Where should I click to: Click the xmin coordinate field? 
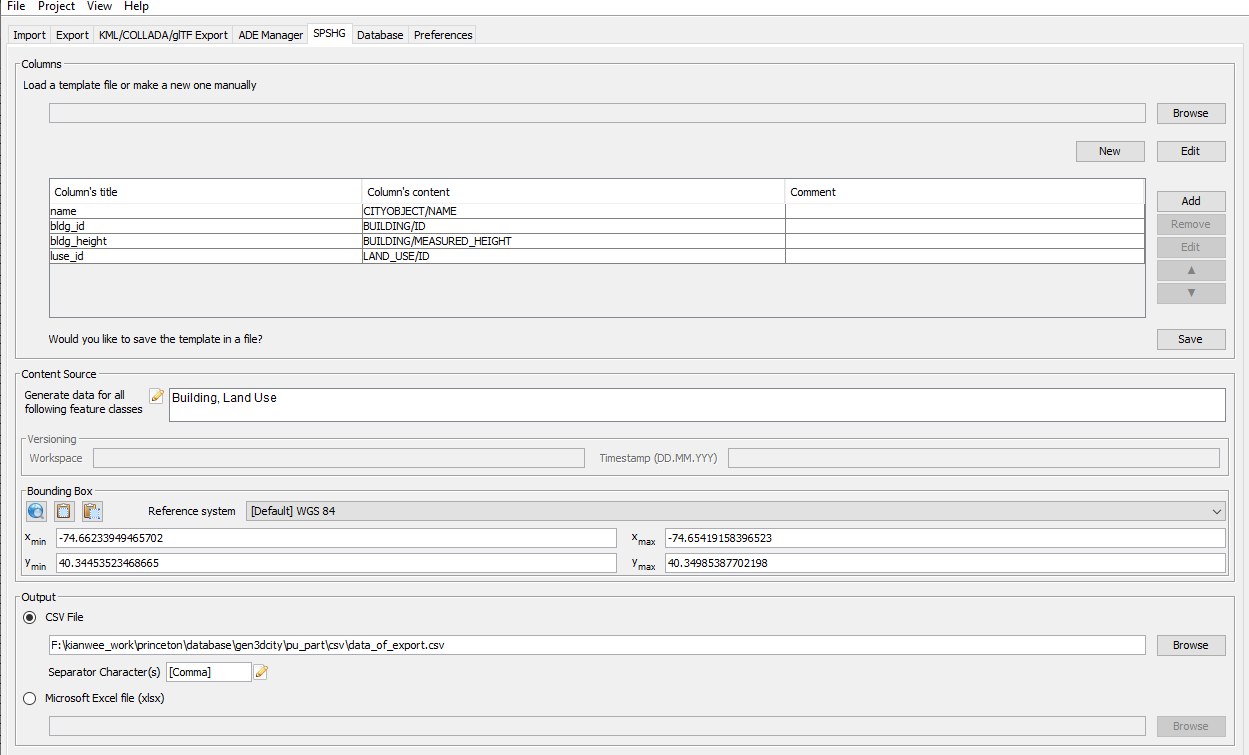pyautogui.click(x=336, y=538)
